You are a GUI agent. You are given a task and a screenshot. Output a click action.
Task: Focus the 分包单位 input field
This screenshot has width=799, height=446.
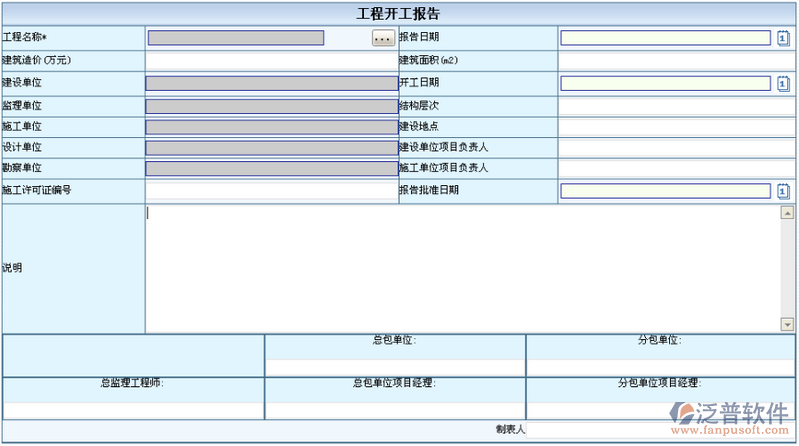(x=660, y=368)
